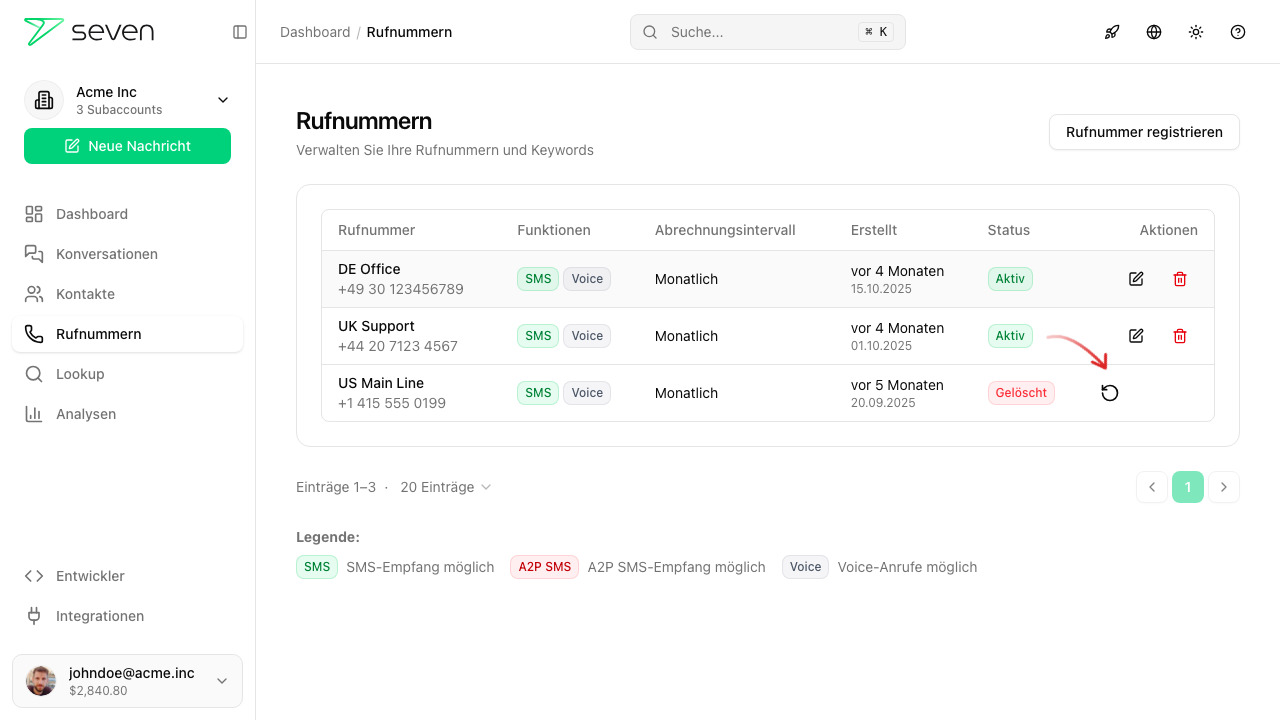Click the Rufnummer registrieren button

tap(1144, 132)
